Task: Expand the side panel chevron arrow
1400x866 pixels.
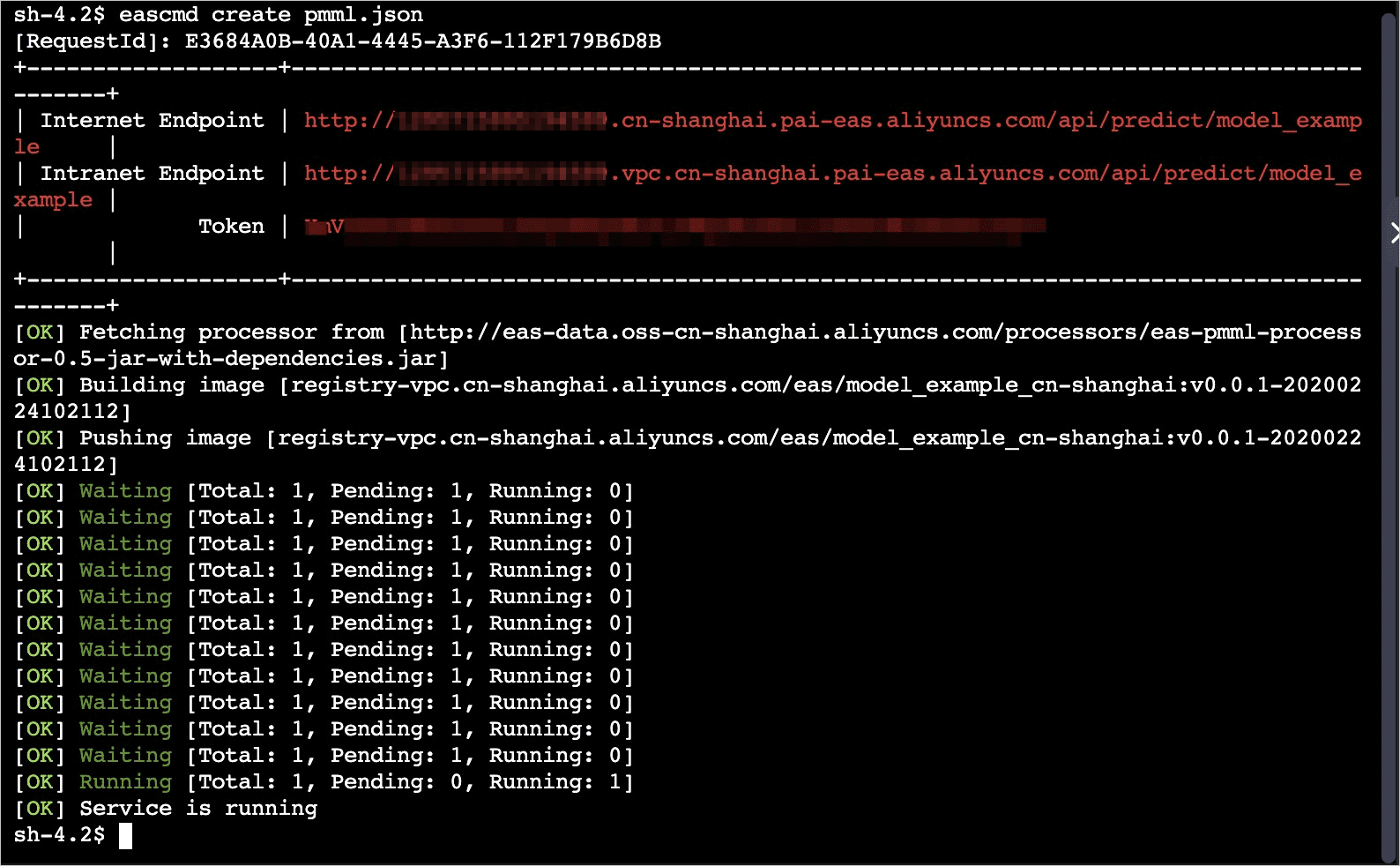Action: point(1394,234)
